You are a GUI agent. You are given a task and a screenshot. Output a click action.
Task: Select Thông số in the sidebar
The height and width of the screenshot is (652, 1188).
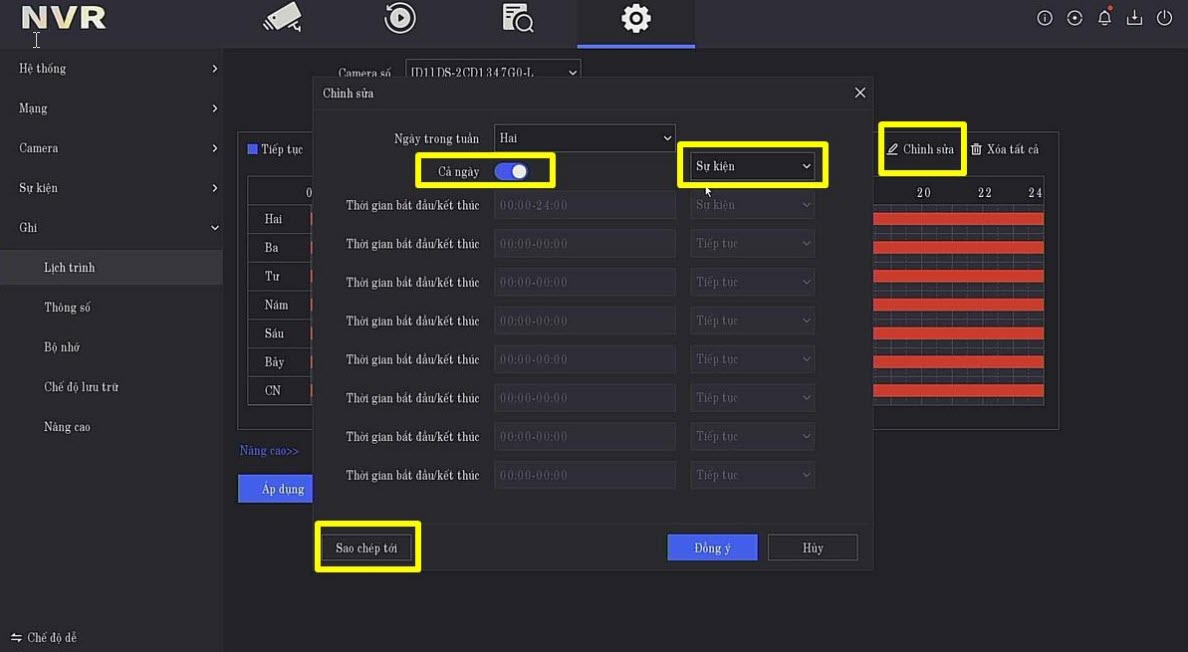(67, 308)
